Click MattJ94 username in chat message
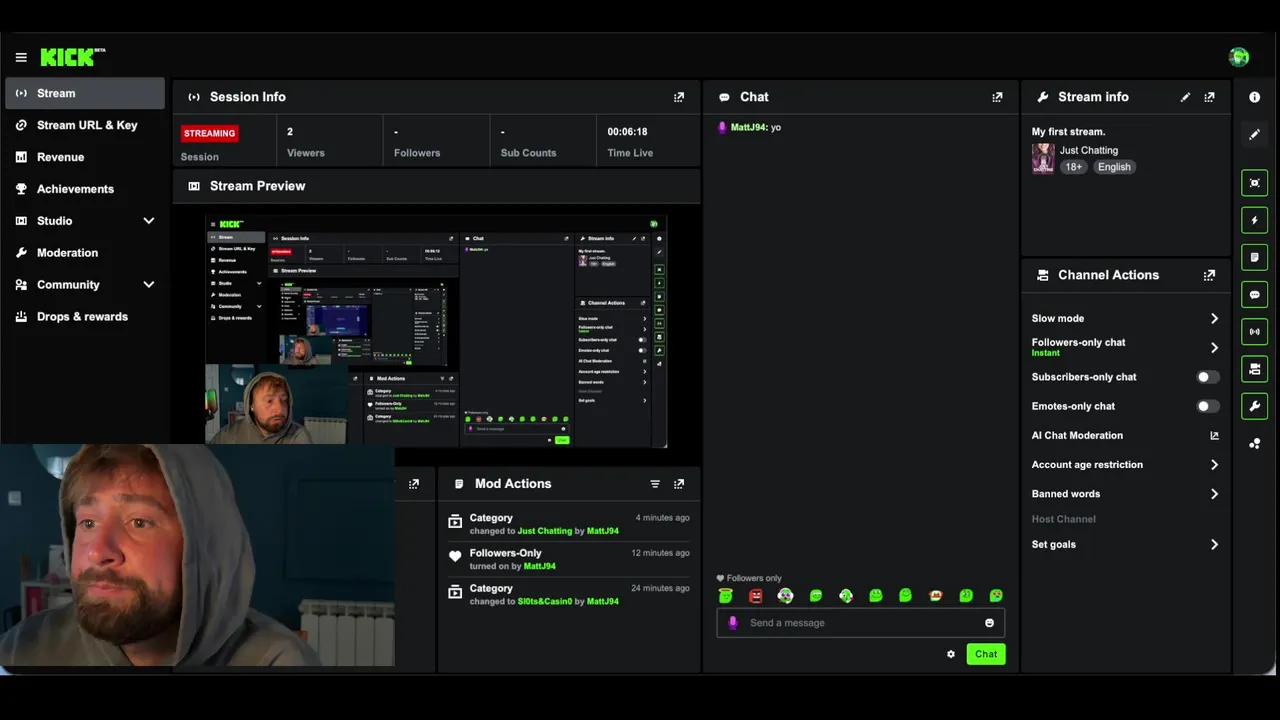This screenshot has height=720, width=1280. pyautogui.click(x=748, y=128)
